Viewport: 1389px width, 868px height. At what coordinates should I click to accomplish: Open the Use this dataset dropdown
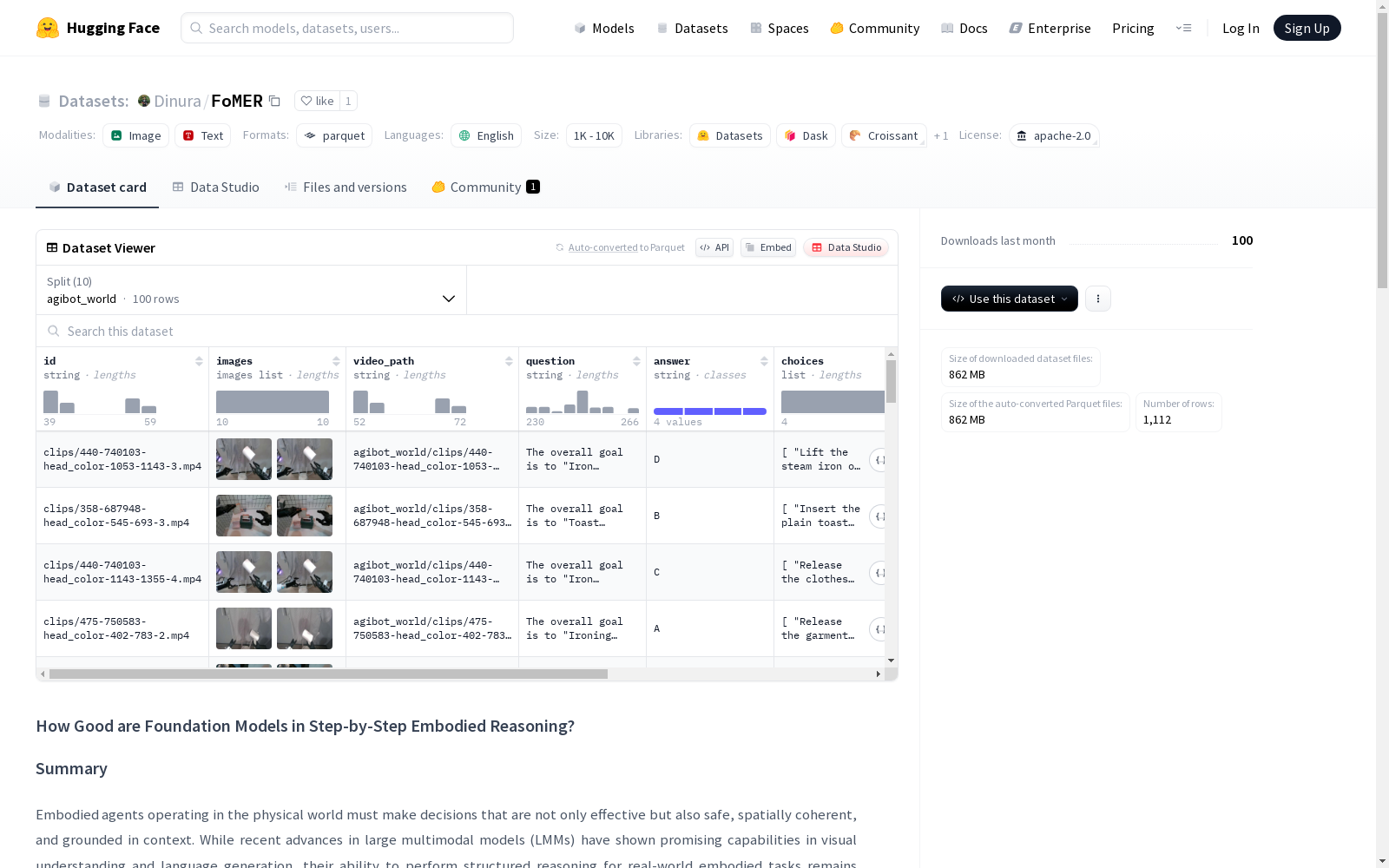[1010, 299]
